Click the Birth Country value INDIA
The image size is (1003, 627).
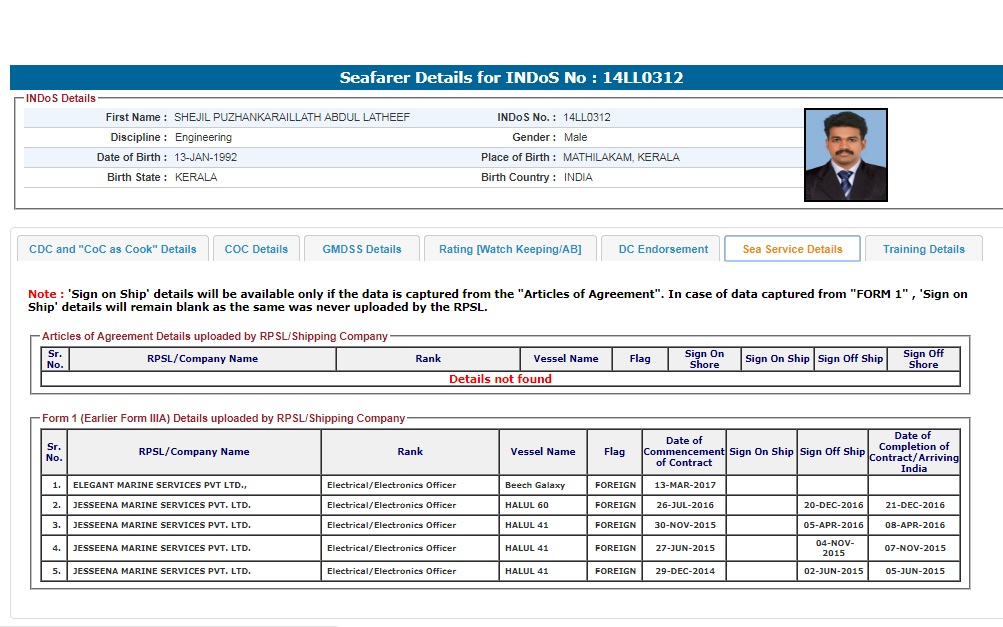[578, 177]
